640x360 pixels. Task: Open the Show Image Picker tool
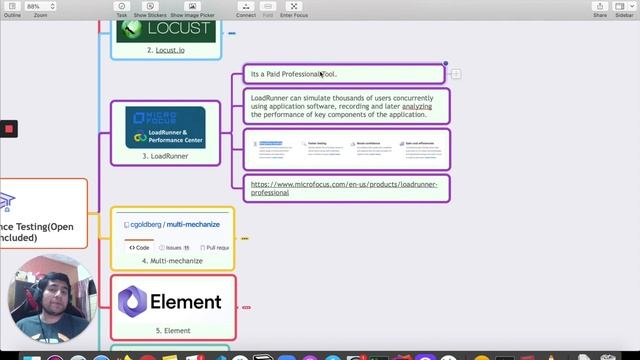point(192,6)
